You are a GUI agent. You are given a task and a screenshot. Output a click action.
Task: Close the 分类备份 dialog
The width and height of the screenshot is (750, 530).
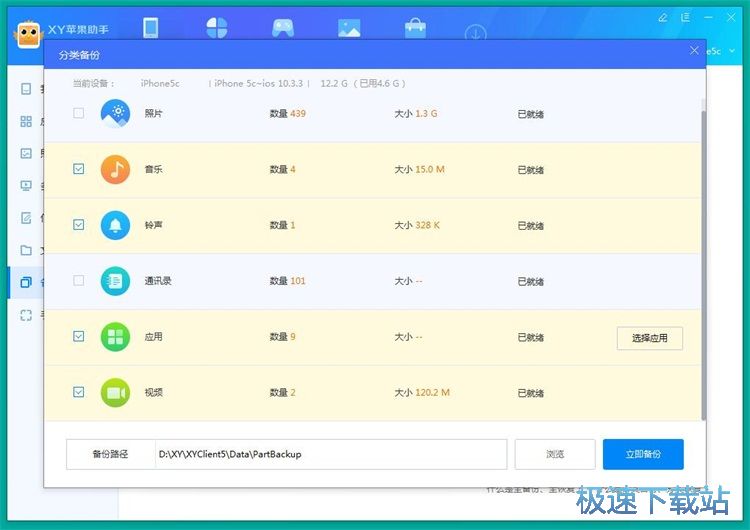tap(695, 50)
